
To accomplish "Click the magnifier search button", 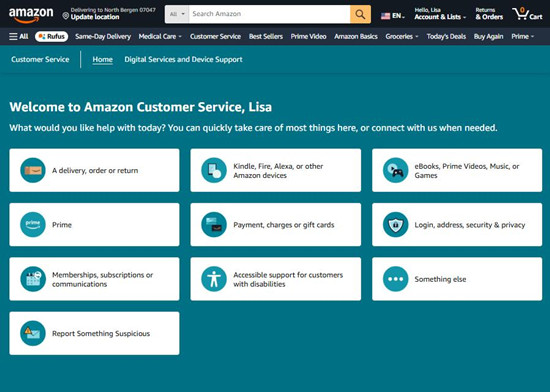I will 360,14.
